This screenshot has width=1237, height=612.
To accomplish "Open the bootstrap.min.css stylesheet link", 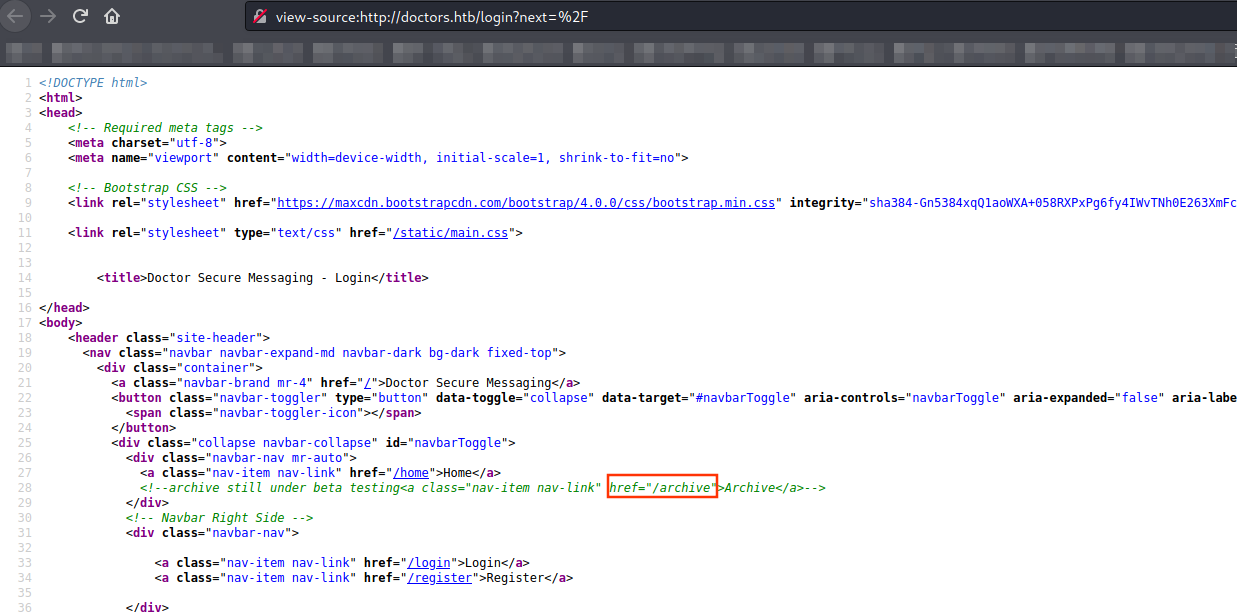I will pos(526,203).
